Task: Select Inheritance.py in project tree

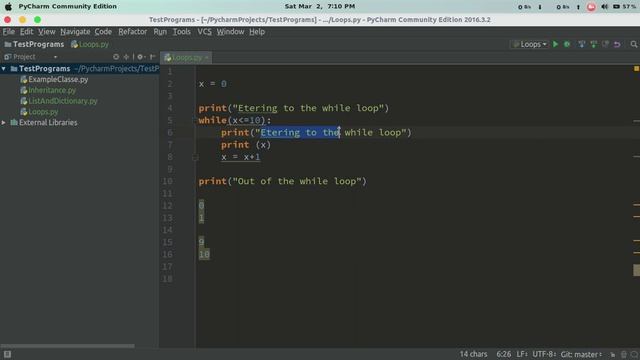Action: pos(52,90)
